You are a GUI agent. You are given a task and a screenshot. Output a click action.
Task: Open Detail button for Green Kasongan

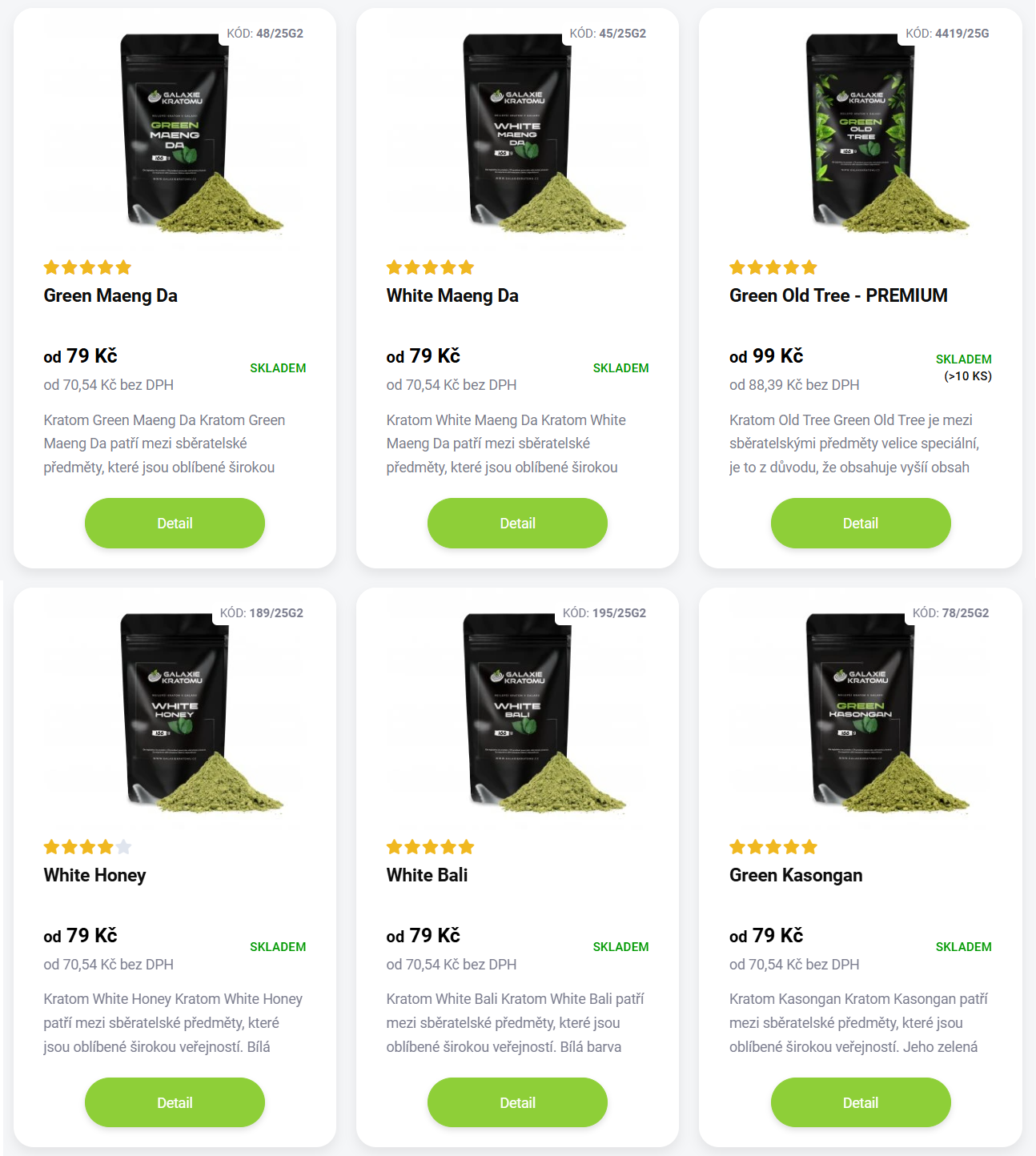(861, 1102)
